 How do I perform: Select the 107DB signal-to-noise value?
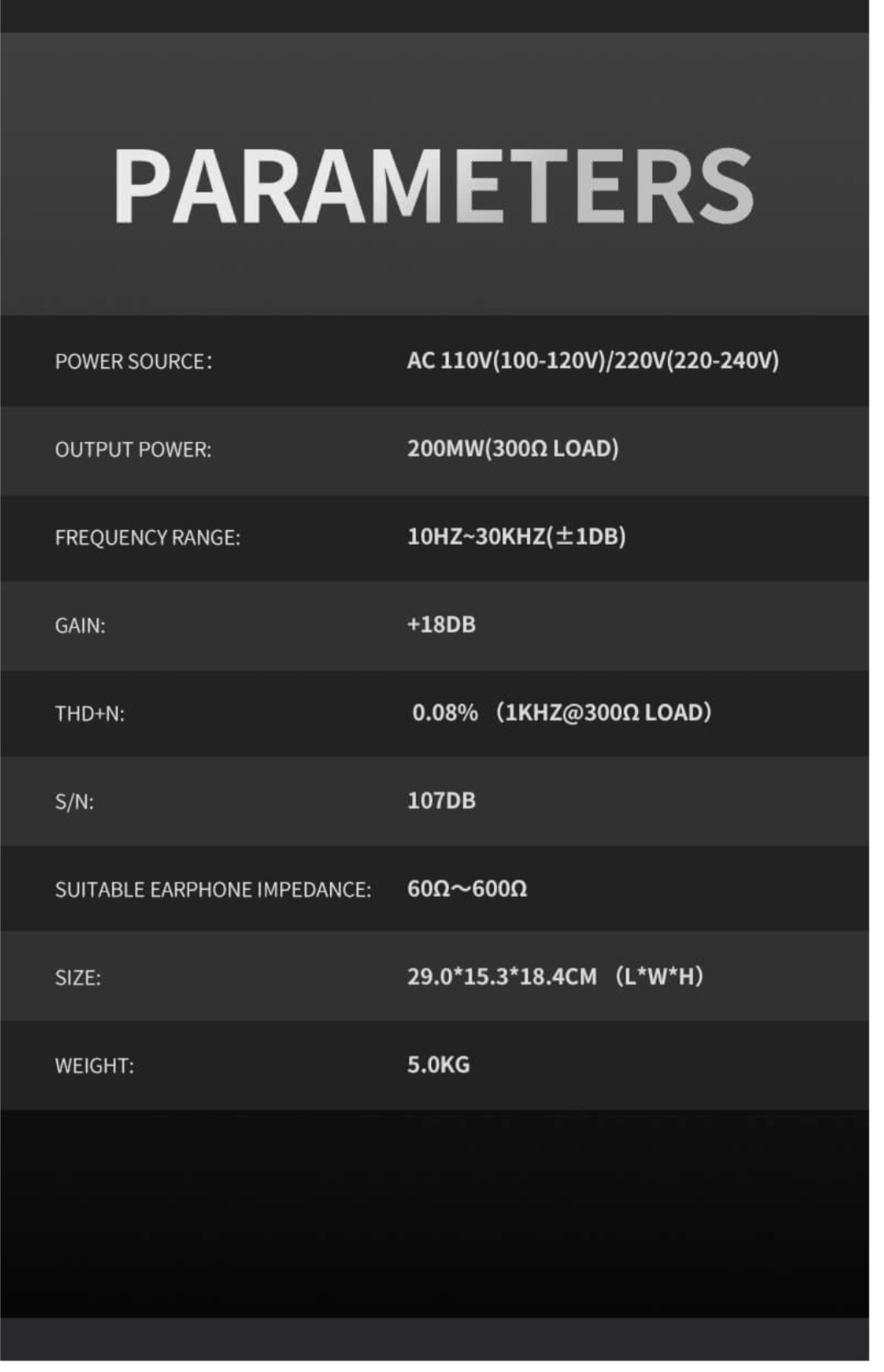click(x=441, y=801)
